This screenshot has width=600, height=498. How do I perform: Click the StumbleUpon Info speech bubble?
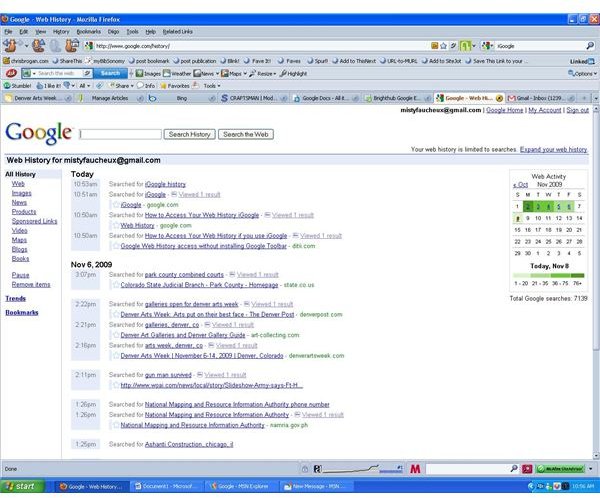[146, 86]
